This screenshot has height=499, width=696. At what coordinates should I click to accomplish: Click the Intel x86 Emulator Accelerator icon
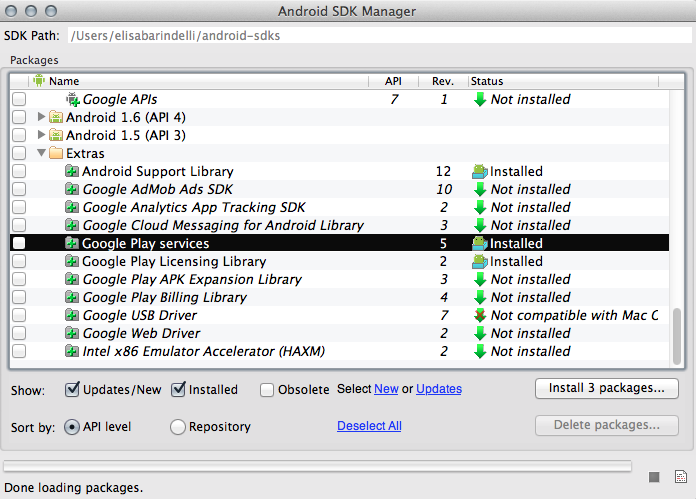[x=72, y=351]
